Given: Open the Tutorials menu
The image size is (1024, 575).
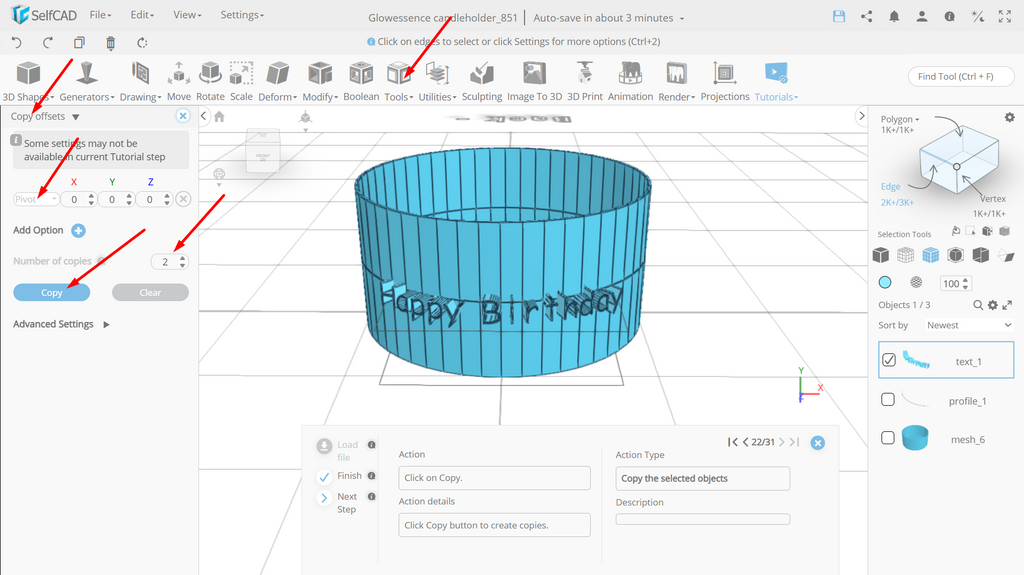Looking at the screenshot, I should tap(776, 81).
